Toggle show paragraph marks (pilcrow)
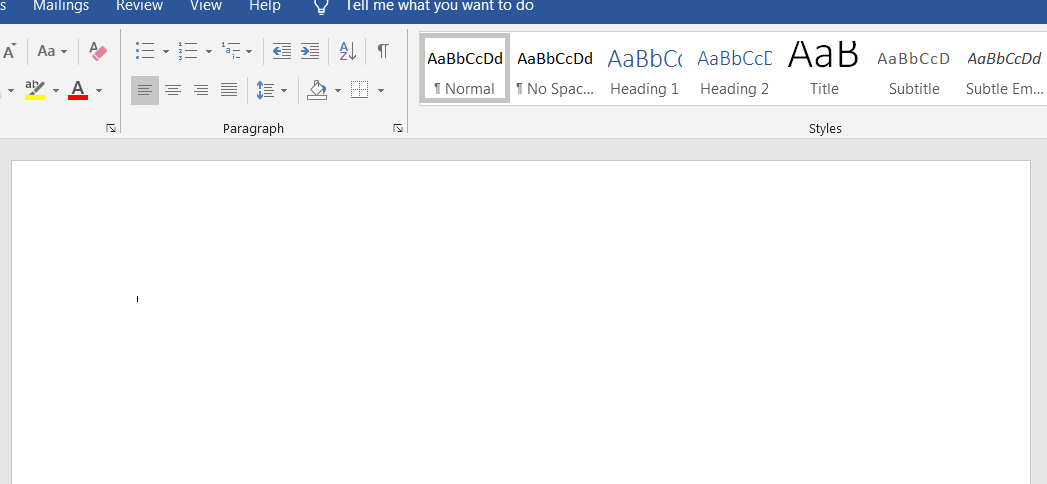Screen dimensions: 1047x484 pos(383,51)
